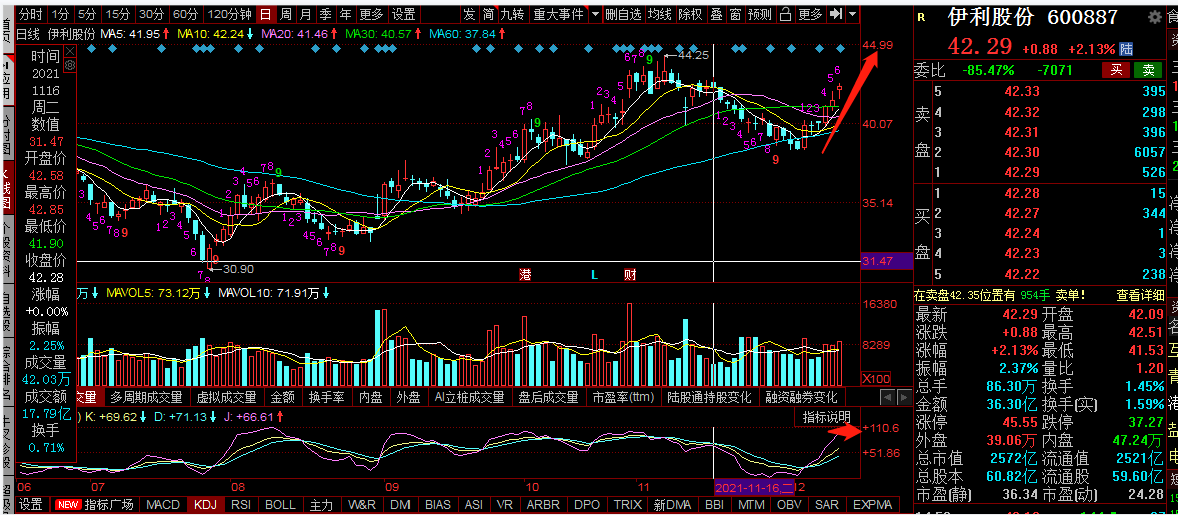Open the 查看详细 details link
This screenshot has height=515, width=1178.
pyautogui.click(x=1140, y=296)
